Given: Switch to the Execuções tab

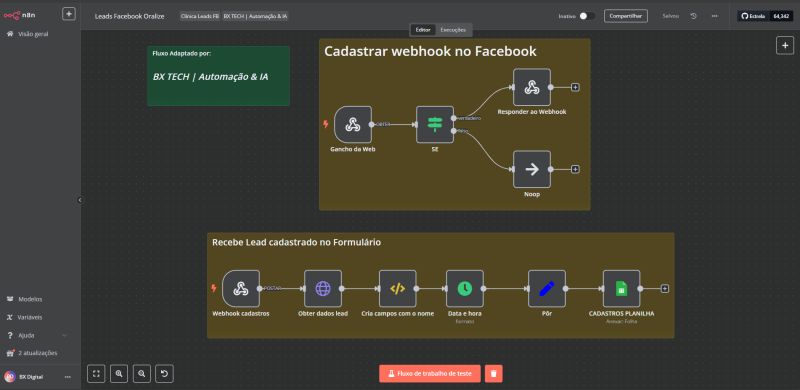Looking at the screenshot, I should (453, 30).
